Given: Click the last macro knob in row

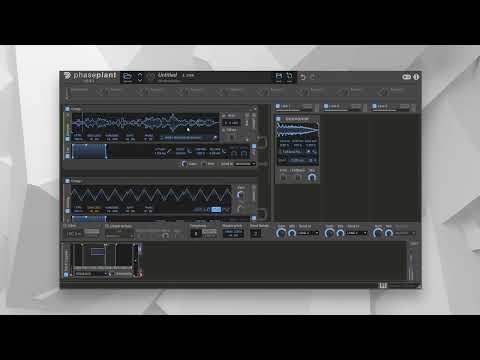Looking at the screenshot, I should click(x=383, y=91).
